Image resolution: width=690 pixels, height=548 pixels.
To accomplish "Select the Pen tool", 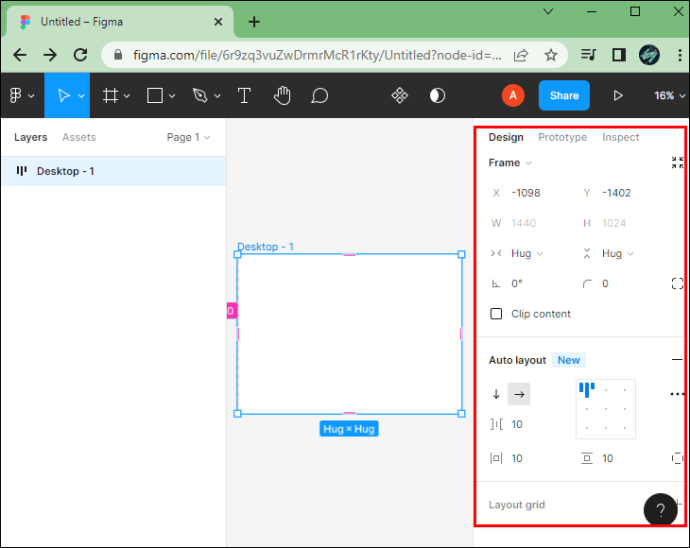I will 200,96.
